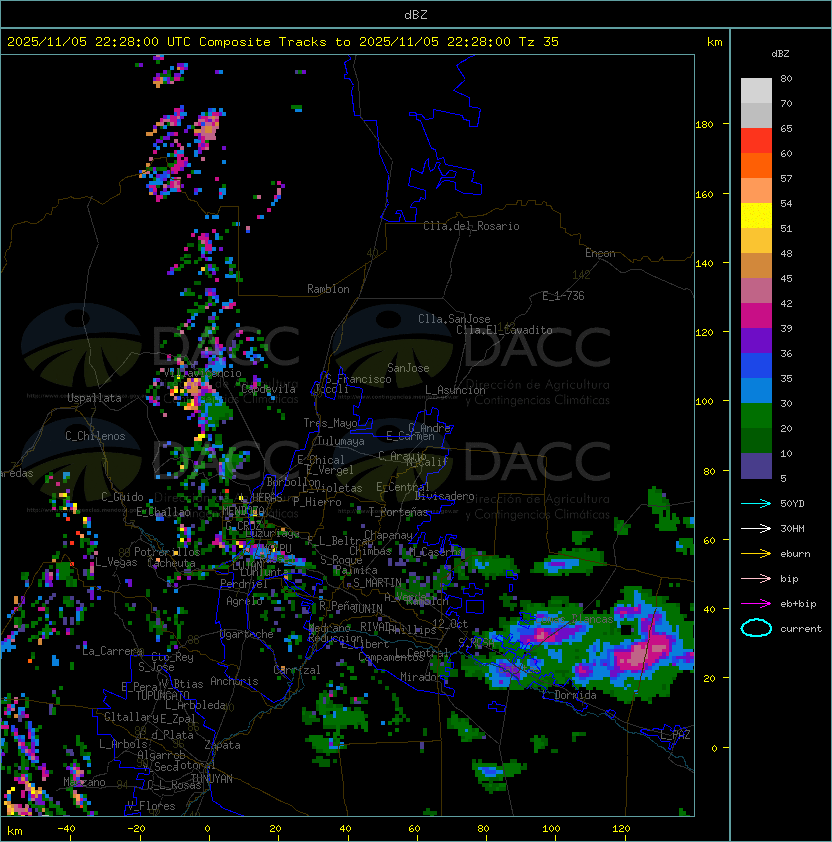
Task: Click the 'Anchoris' place label
Action: tap(234, 681)
